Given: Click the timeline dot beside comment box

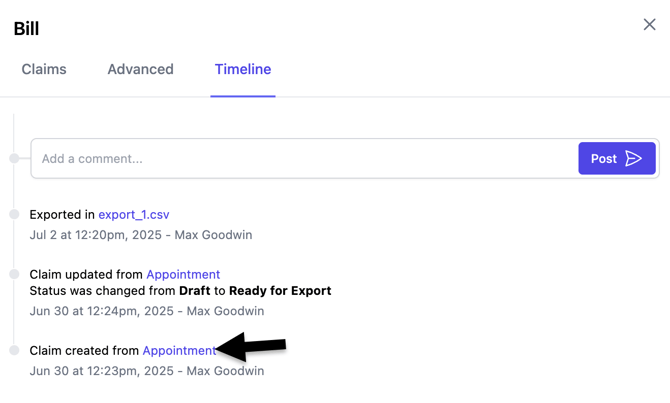Looking at the screenshot, I should click(14, 158).
